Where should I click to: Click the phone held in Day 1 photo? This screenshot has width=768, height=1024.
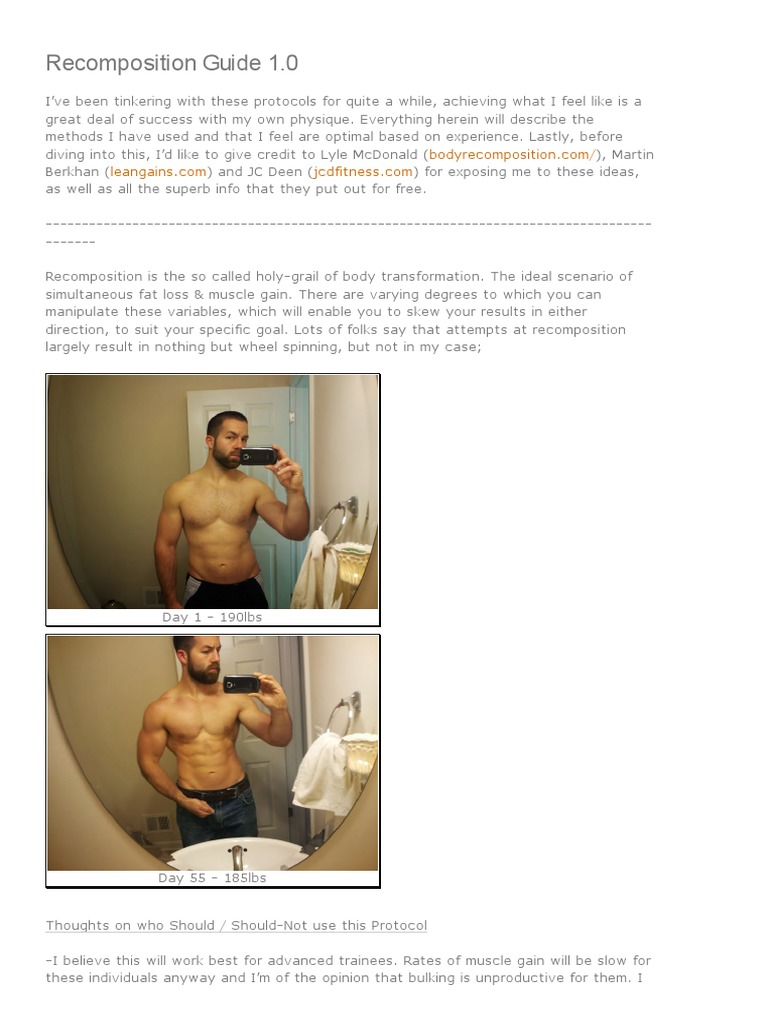(x=258, y=456)
